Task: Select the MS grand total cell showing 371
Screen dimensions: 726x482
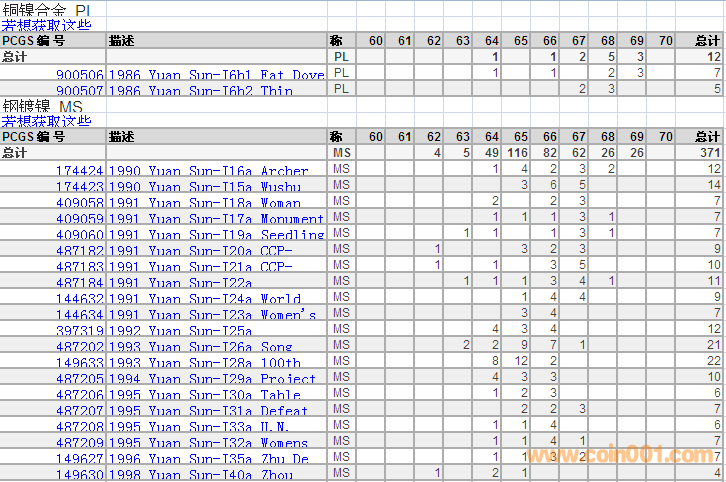Action: (x=708, y=153)
